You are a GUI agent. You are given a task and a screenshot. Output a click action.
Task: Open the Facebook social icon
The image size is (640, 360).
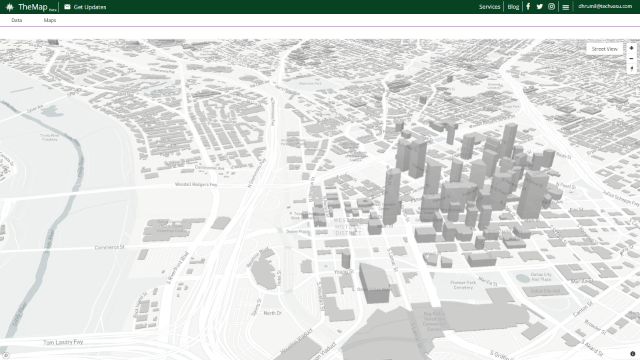pos(528,7)
